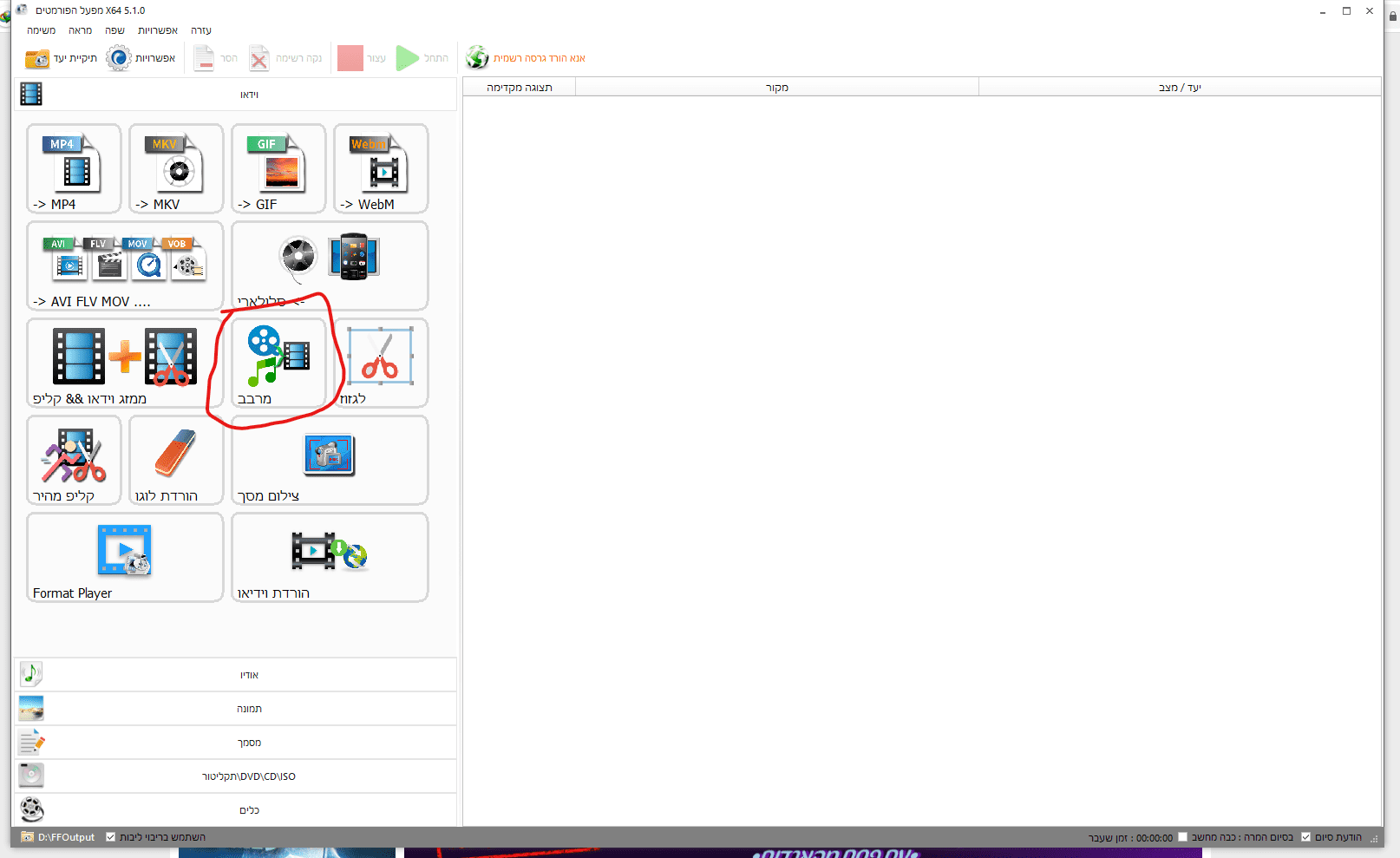Expand the audio (אודיו) section
The image size is (1400, 858).
[236, 675]
